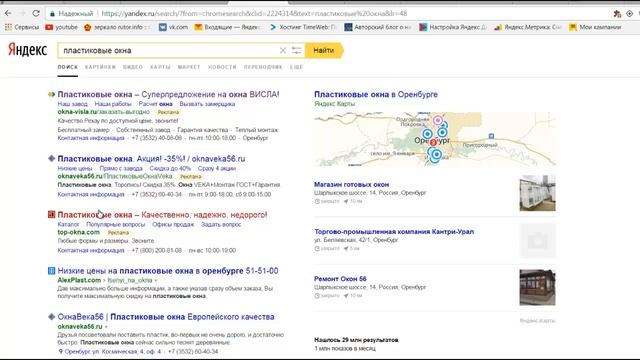The width and height of the screenshot is (640, 360).
Task: Open Ремонт Окон 56 photo thumbnail
Action: point(537,287)
